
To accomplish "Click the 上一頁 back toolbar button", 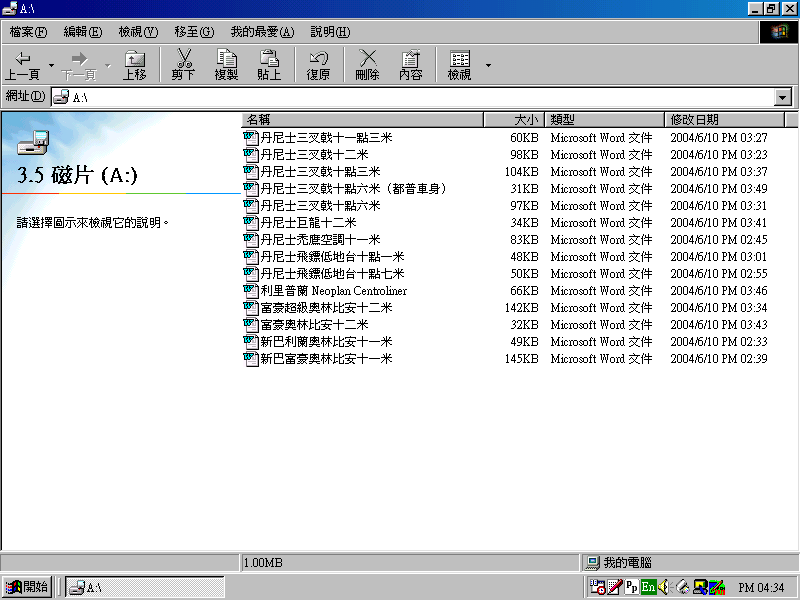I will (x=22, y=65).
